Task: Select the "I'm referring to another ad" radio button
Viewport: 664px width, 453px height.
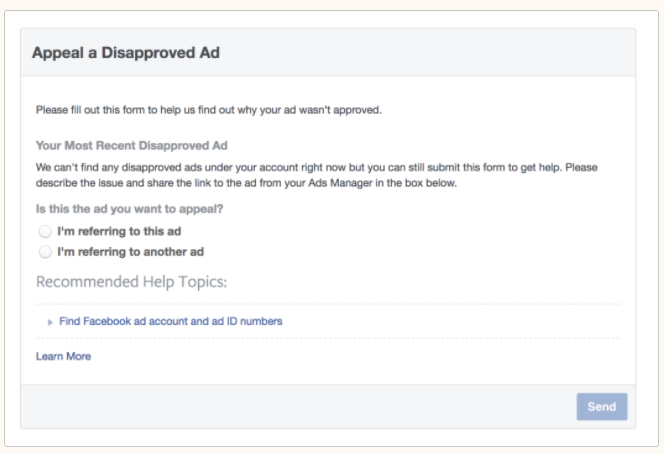Action: pos(44,252)
